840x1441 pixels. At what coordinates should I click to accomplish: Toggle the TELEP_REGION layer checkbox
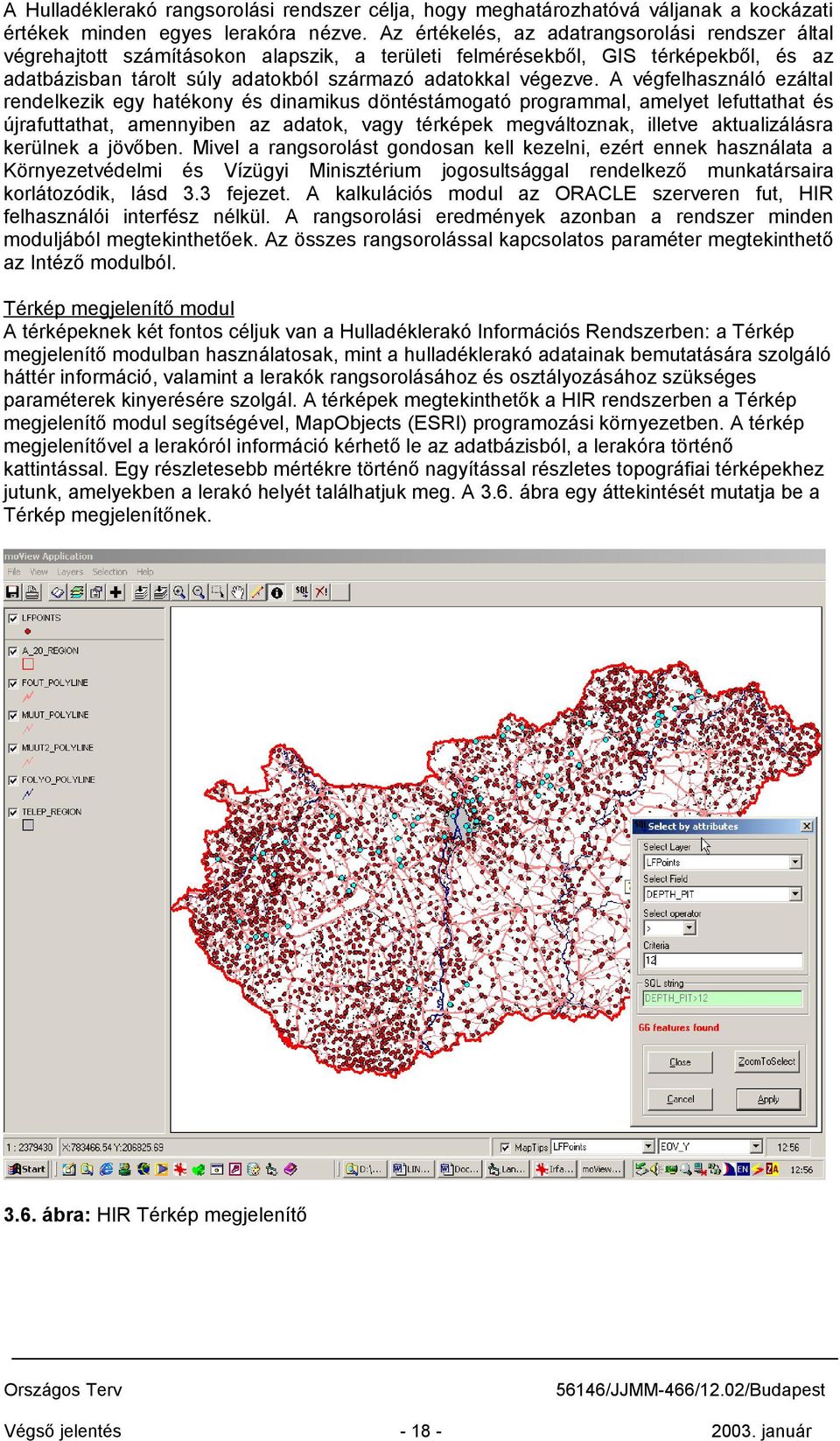(13, 812)
